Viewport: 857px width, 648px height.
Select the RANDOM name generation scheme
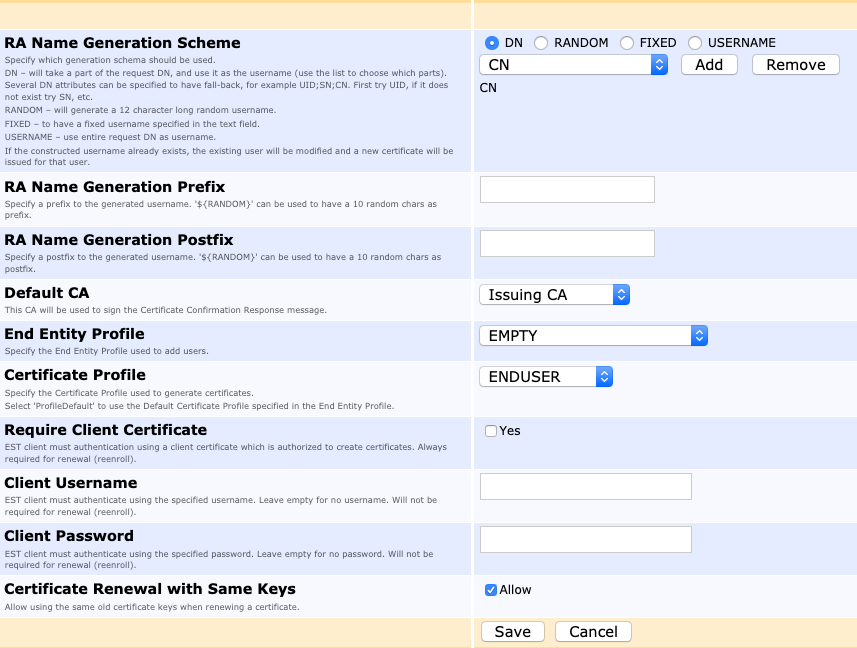pyautogui.click(x=540, y=43)
